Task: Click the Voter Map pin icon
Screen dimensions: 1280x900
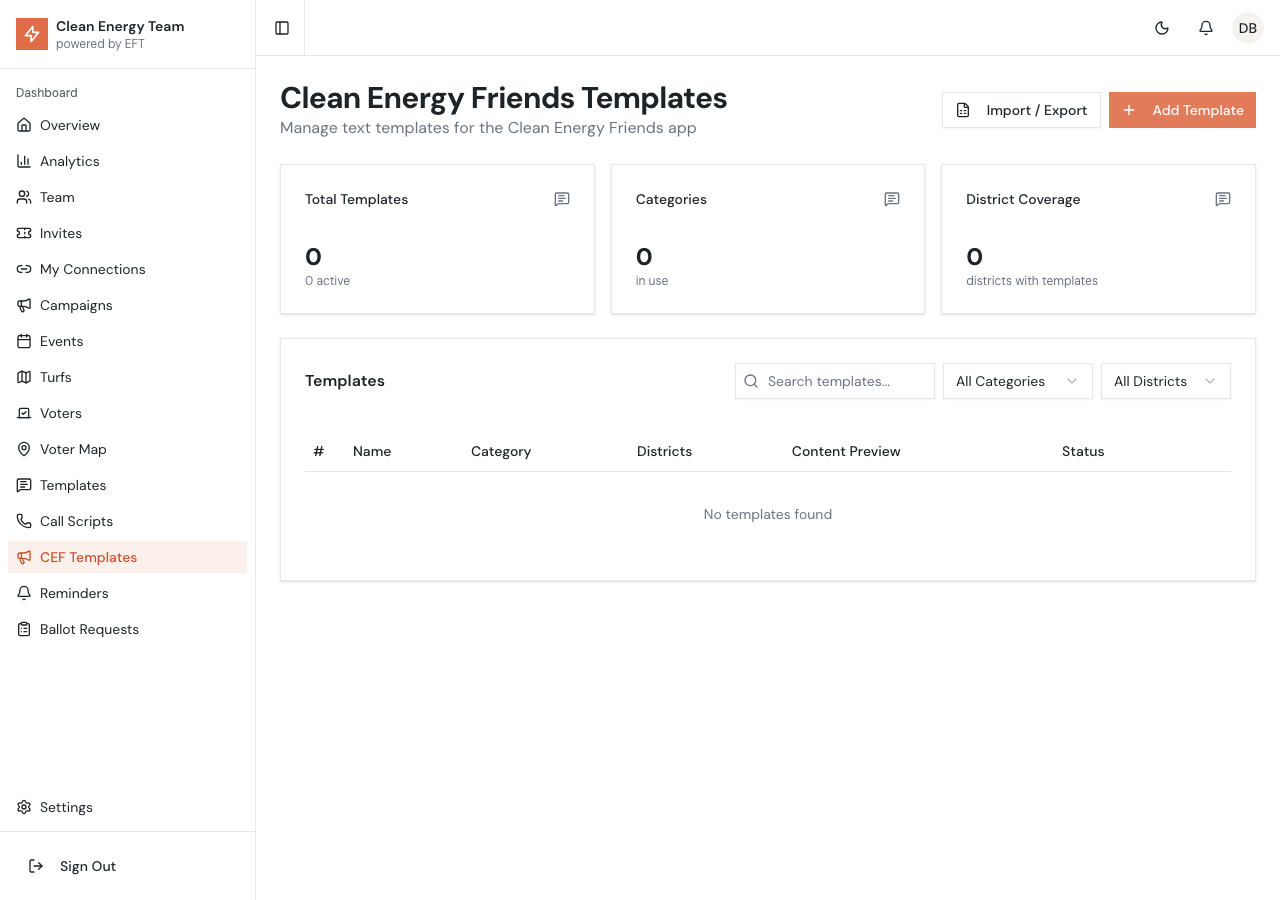Action: (24, 449)
